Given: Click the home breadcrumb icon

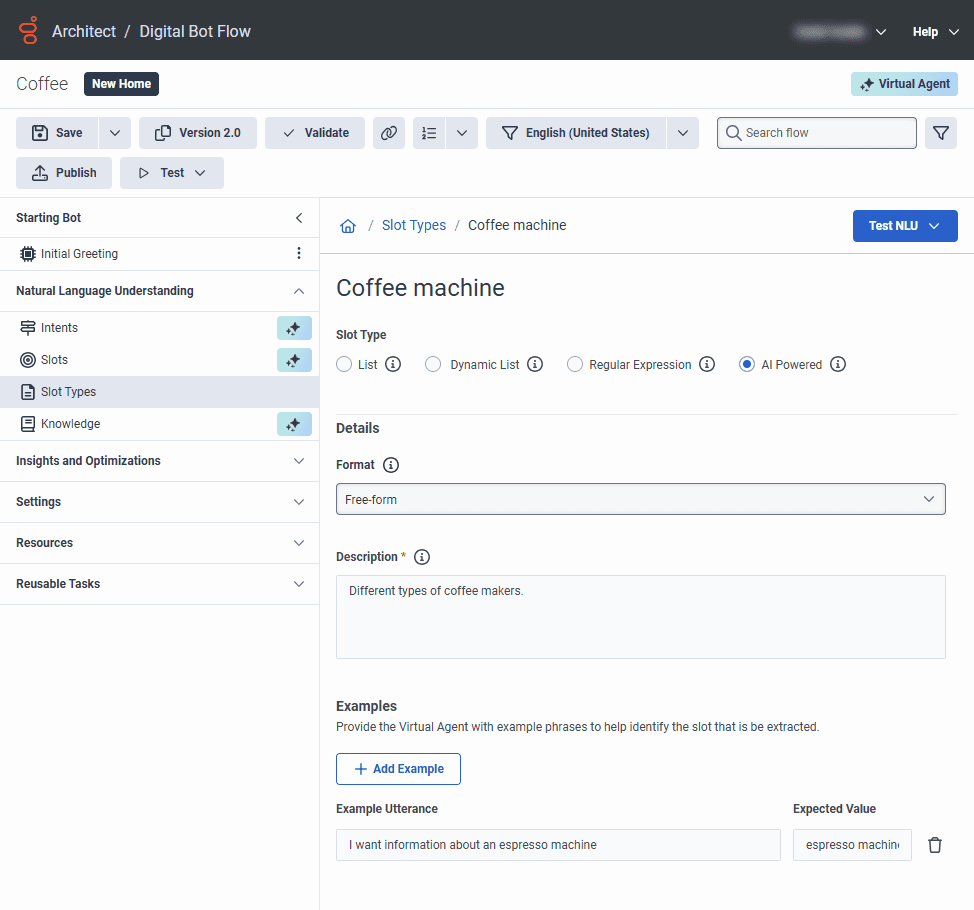Looking at the screenshot, I should pyautogui.click(x=348, y=225).
